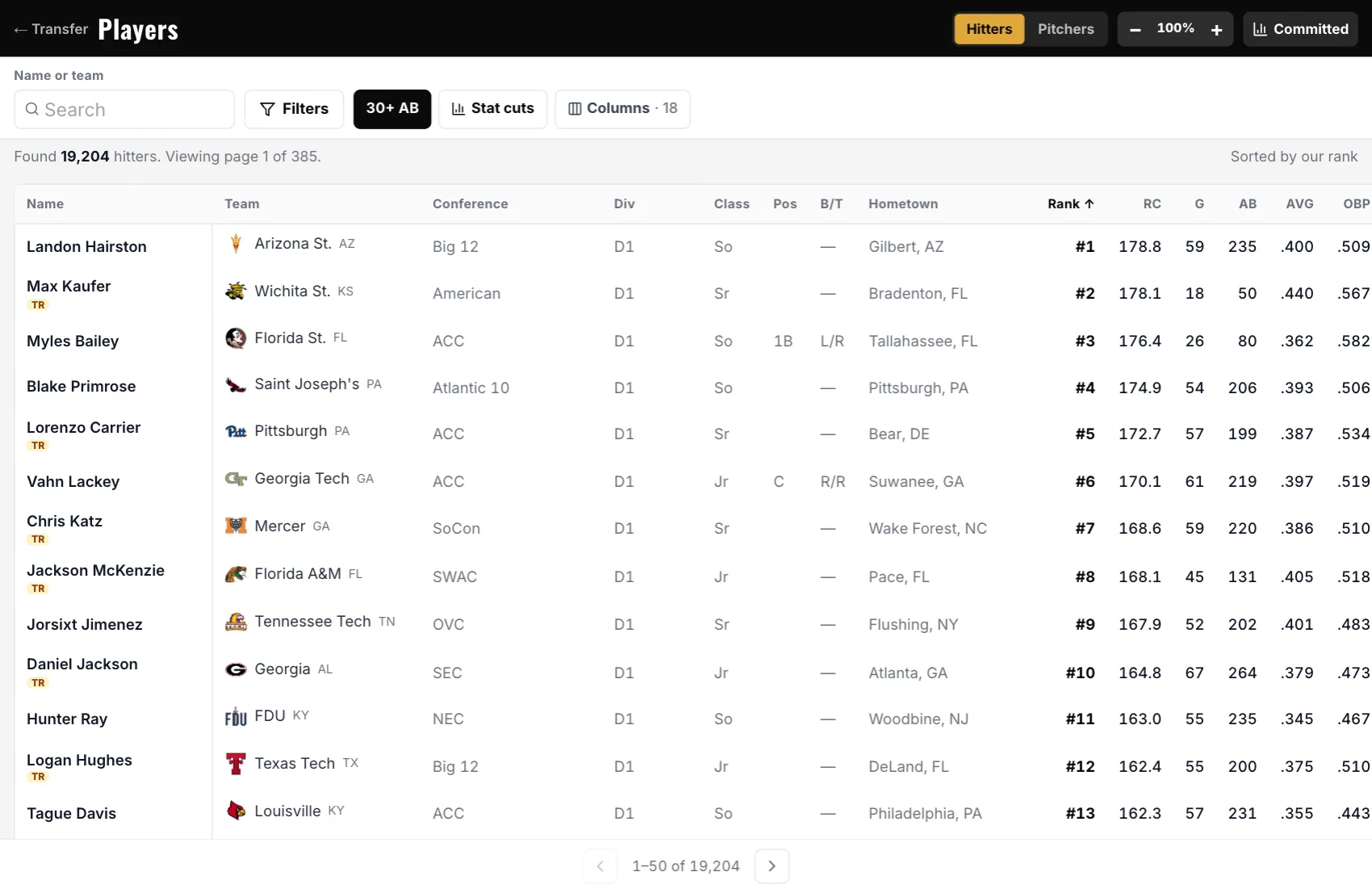Select Max Kaufer's name
This screenshot has height=893, width=1372.
69,287
